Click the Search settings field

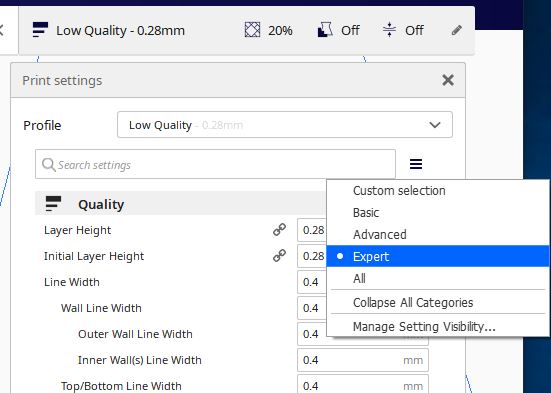pyautogui.click(x=215, y=164)
